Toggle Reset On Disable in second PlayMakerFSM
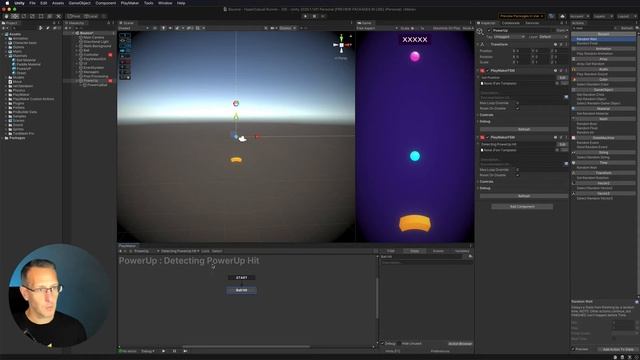 517,175
